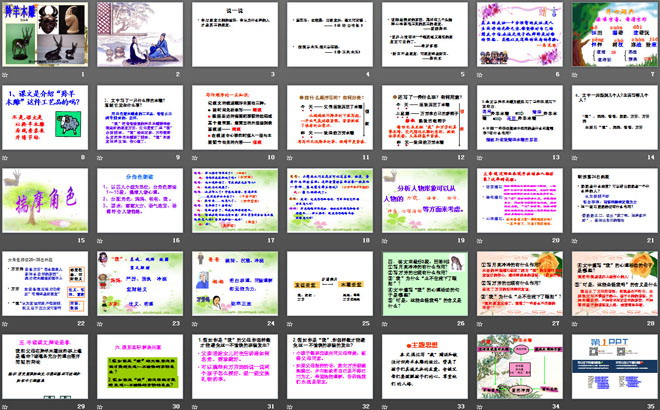Select slide 5 thumbnail

[425, 34]
